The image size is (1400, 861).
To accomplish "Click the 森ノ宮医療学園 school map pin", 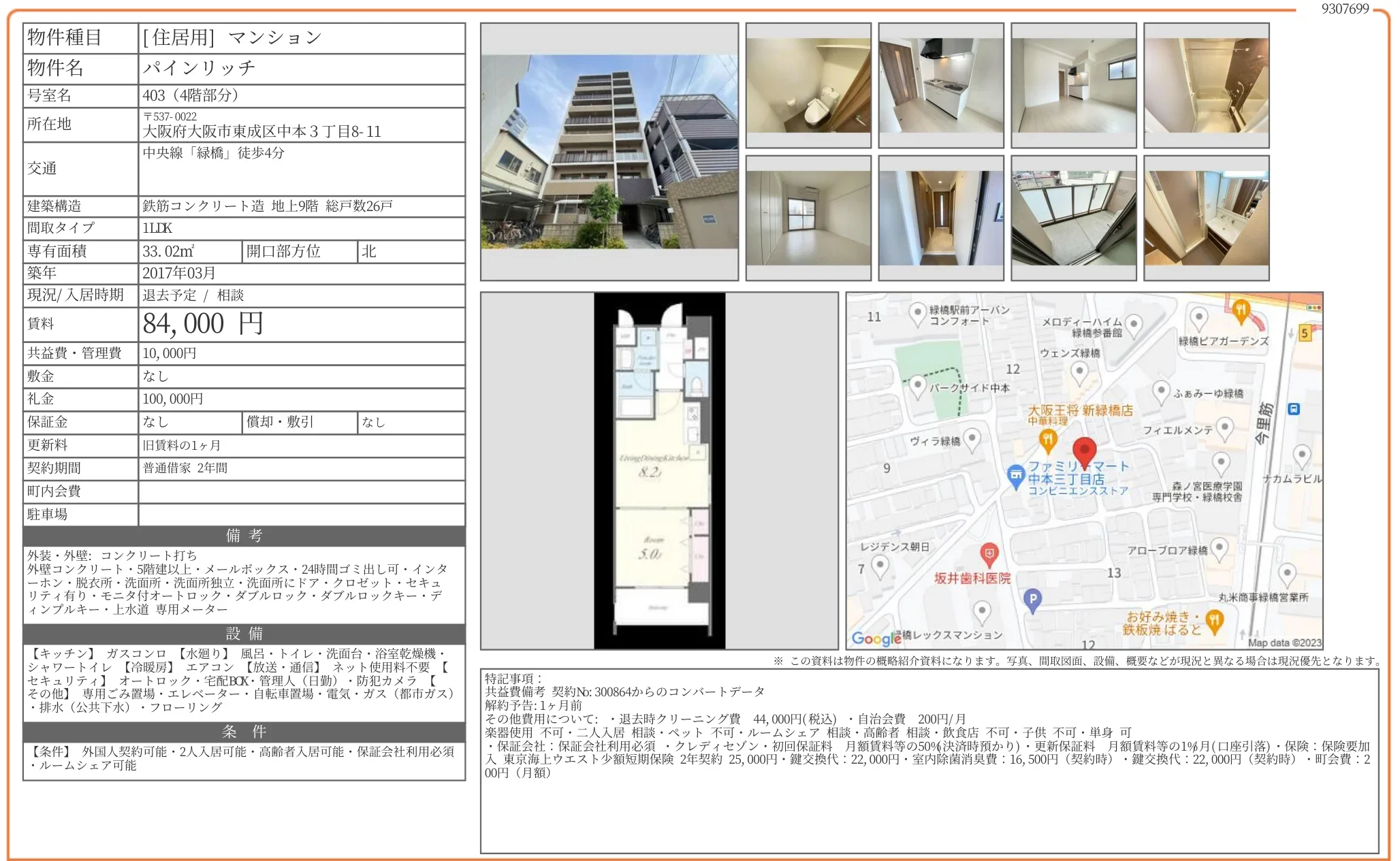I will tap(1221, 463).
